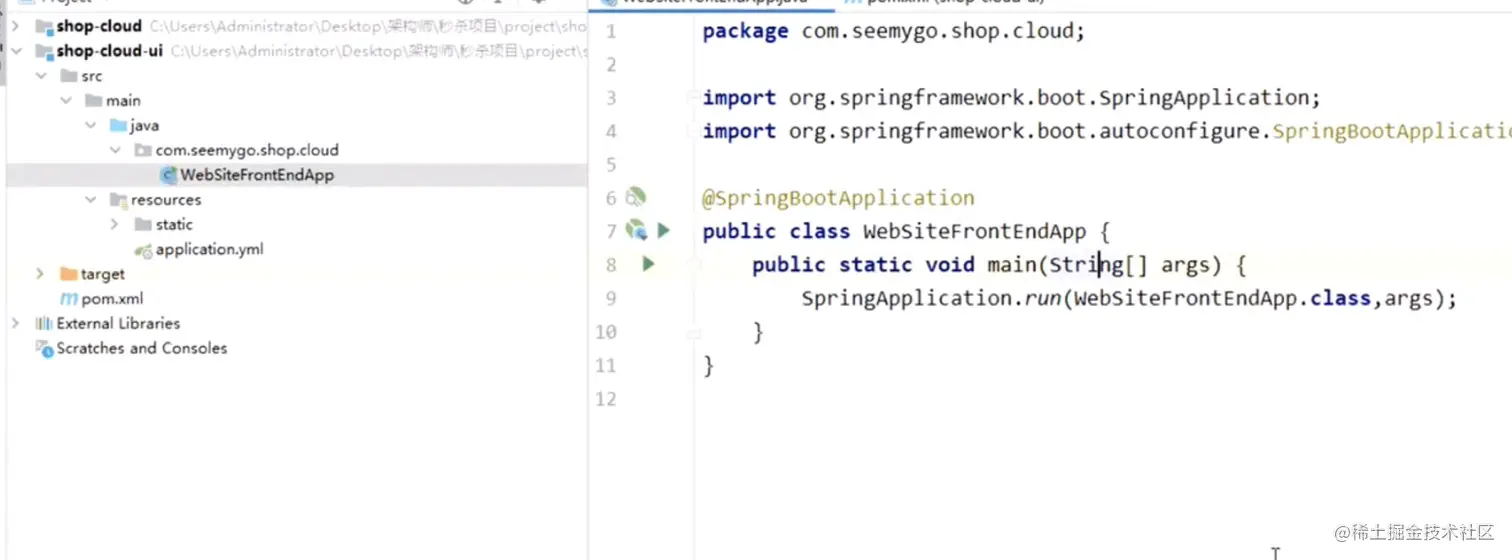Collapse the shop-cloud-ui project node
The width and height of the screenshot is (1512, 560).
16,51
